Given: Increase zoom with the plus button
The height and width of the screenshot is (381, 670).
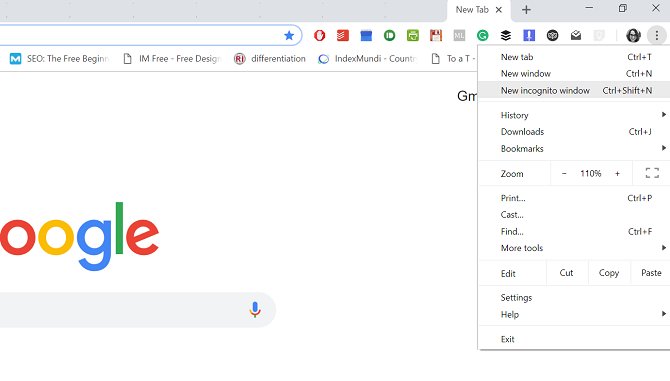Looking at the screenshot, I should coord(617,173).
